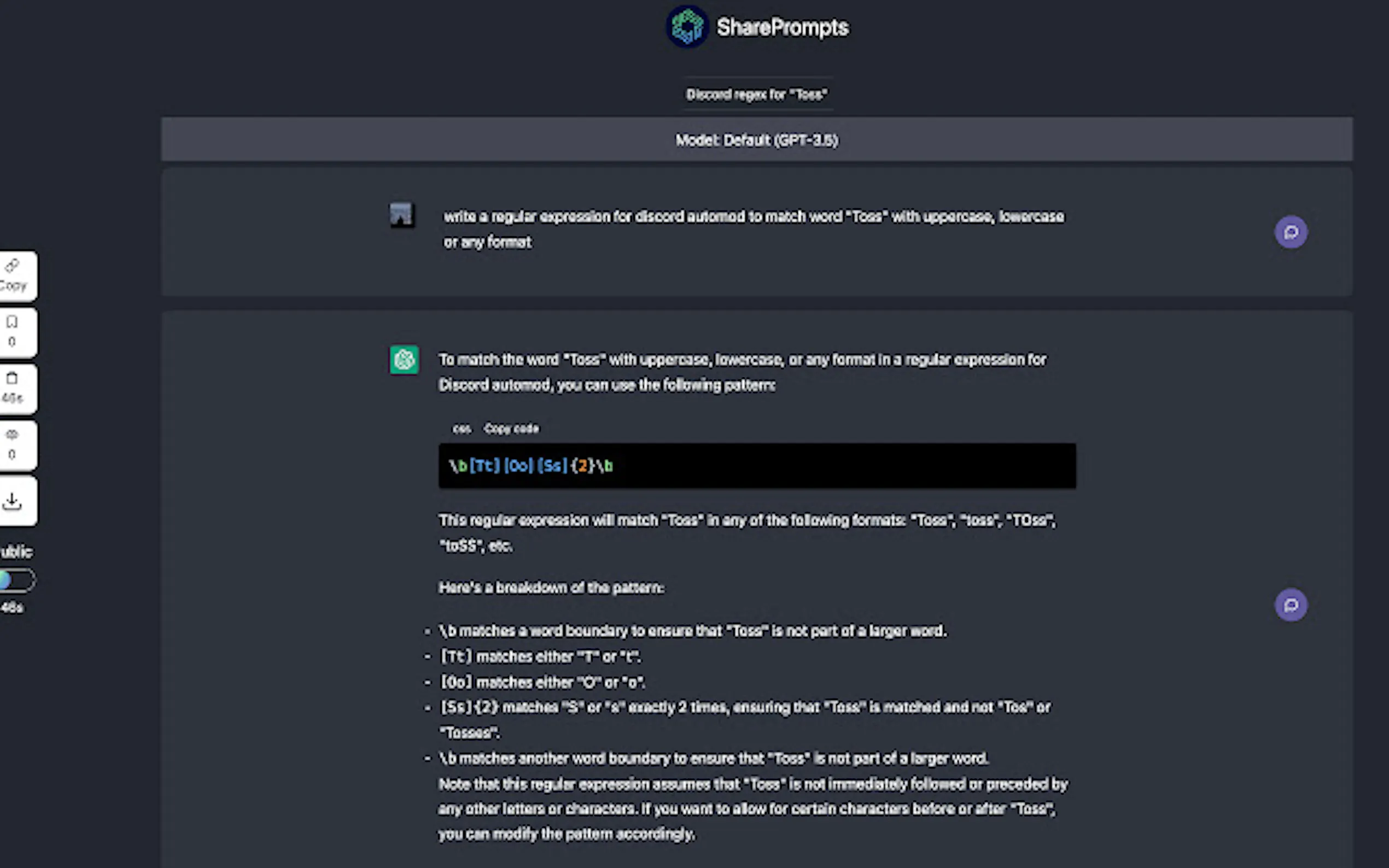Click the "Here's a breakdown" line

coord(551,588)
